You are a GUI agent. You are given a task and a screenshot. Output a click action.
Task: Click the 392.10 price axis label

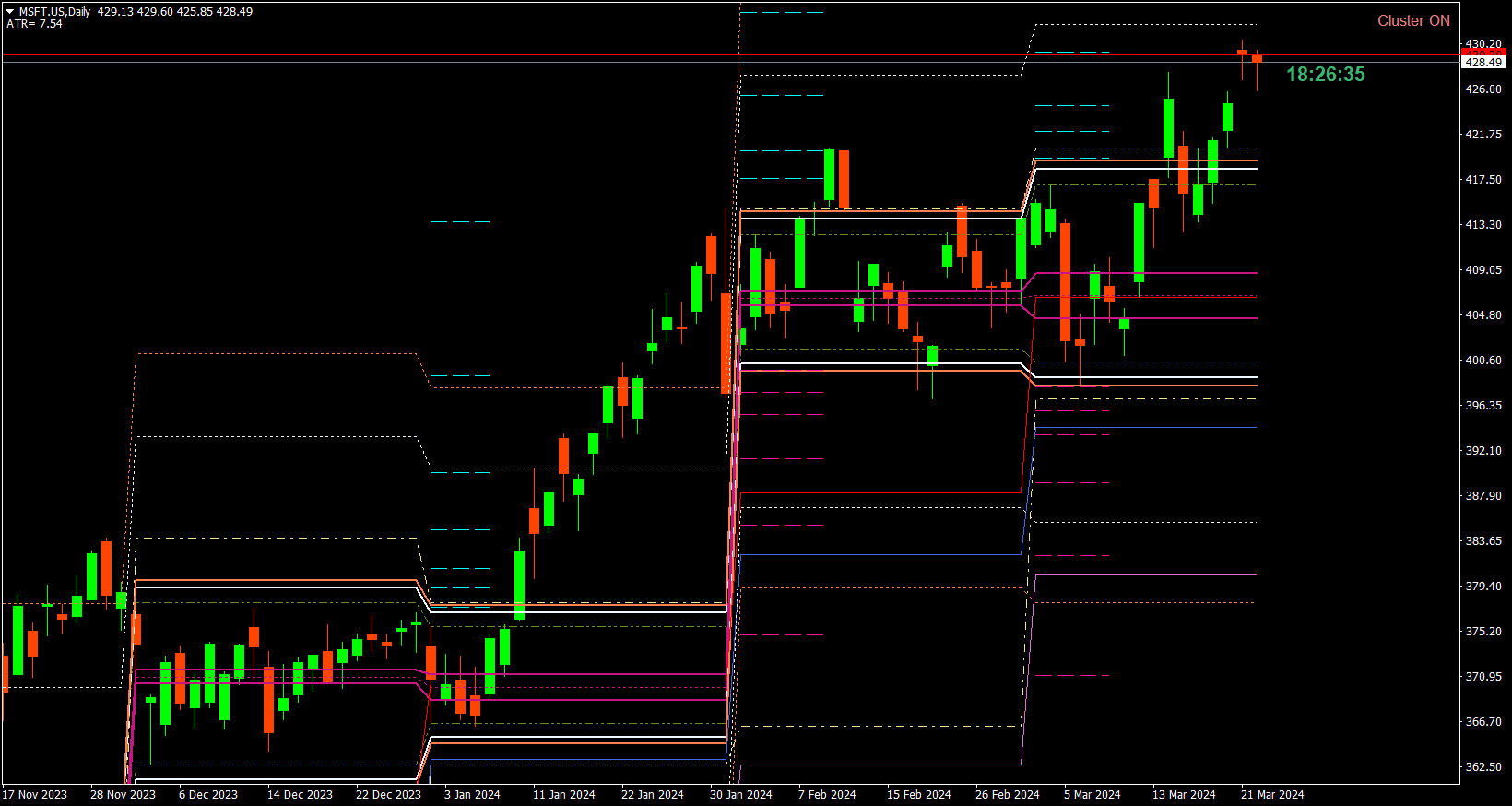(1483, 451)
